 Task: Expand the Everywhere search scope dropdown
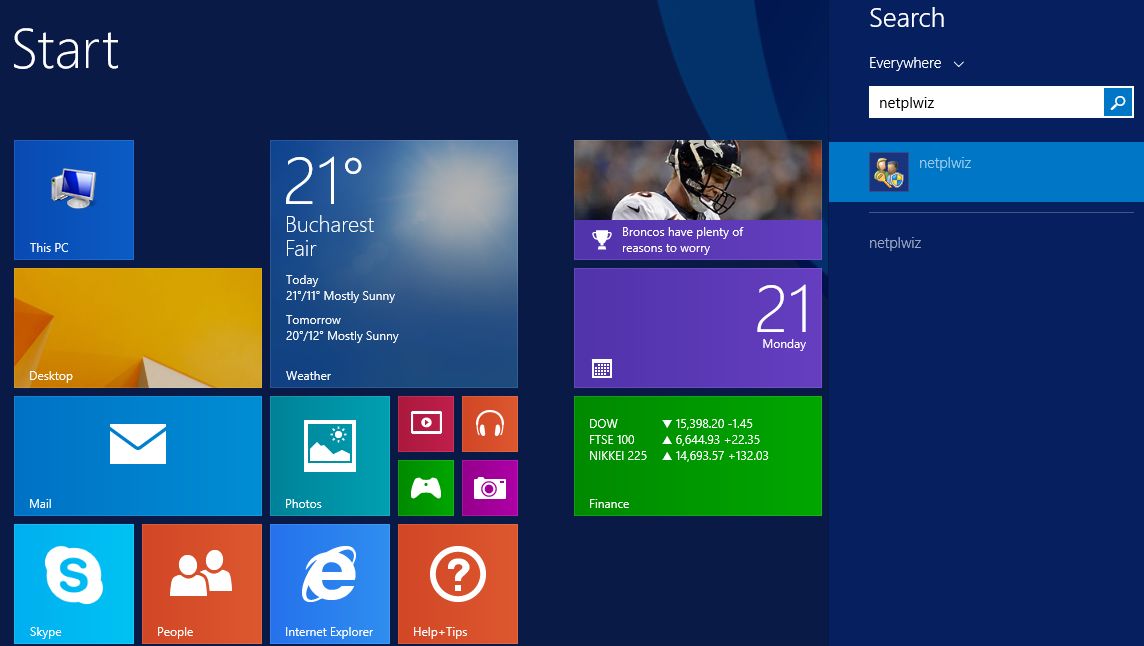pyautogui.click(x=916, y=64)
